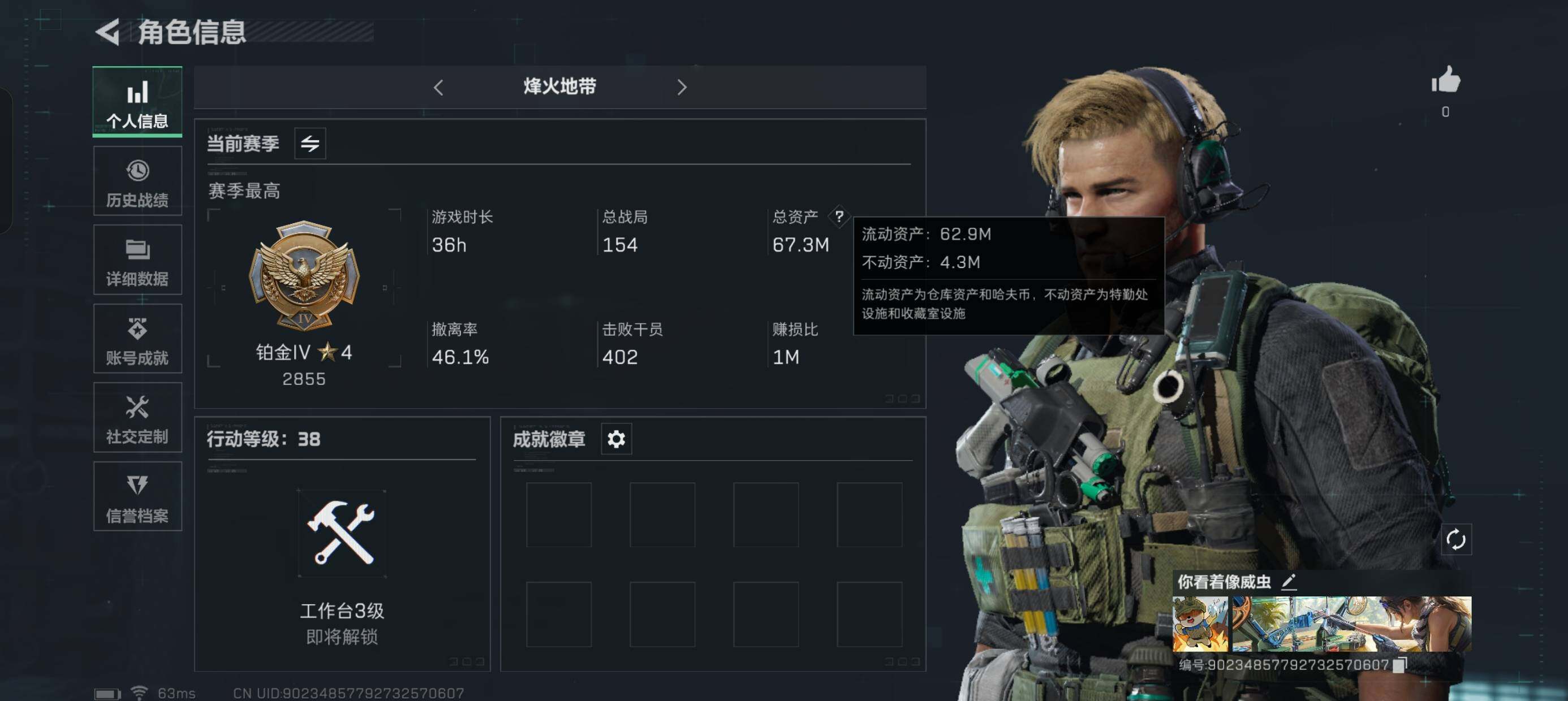
Task: Click the 工作台3级 hammer and wrench icon
Action: coord(342,533)
